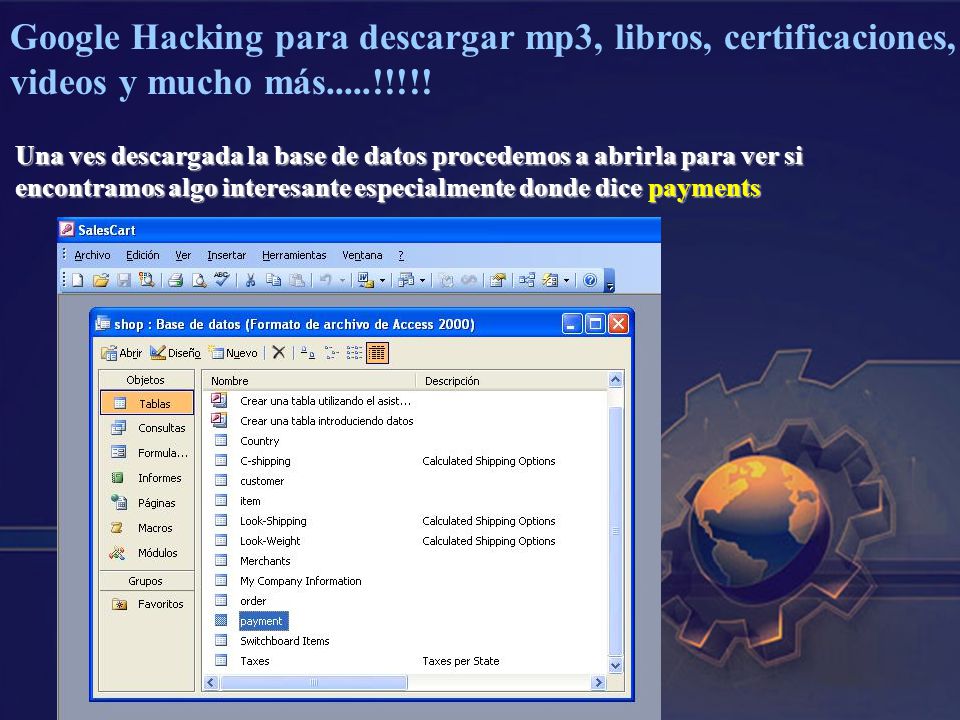The height and width of the screenshot is (720, 960).
Task: Select the Informes object type
Action: pos(147,478)
